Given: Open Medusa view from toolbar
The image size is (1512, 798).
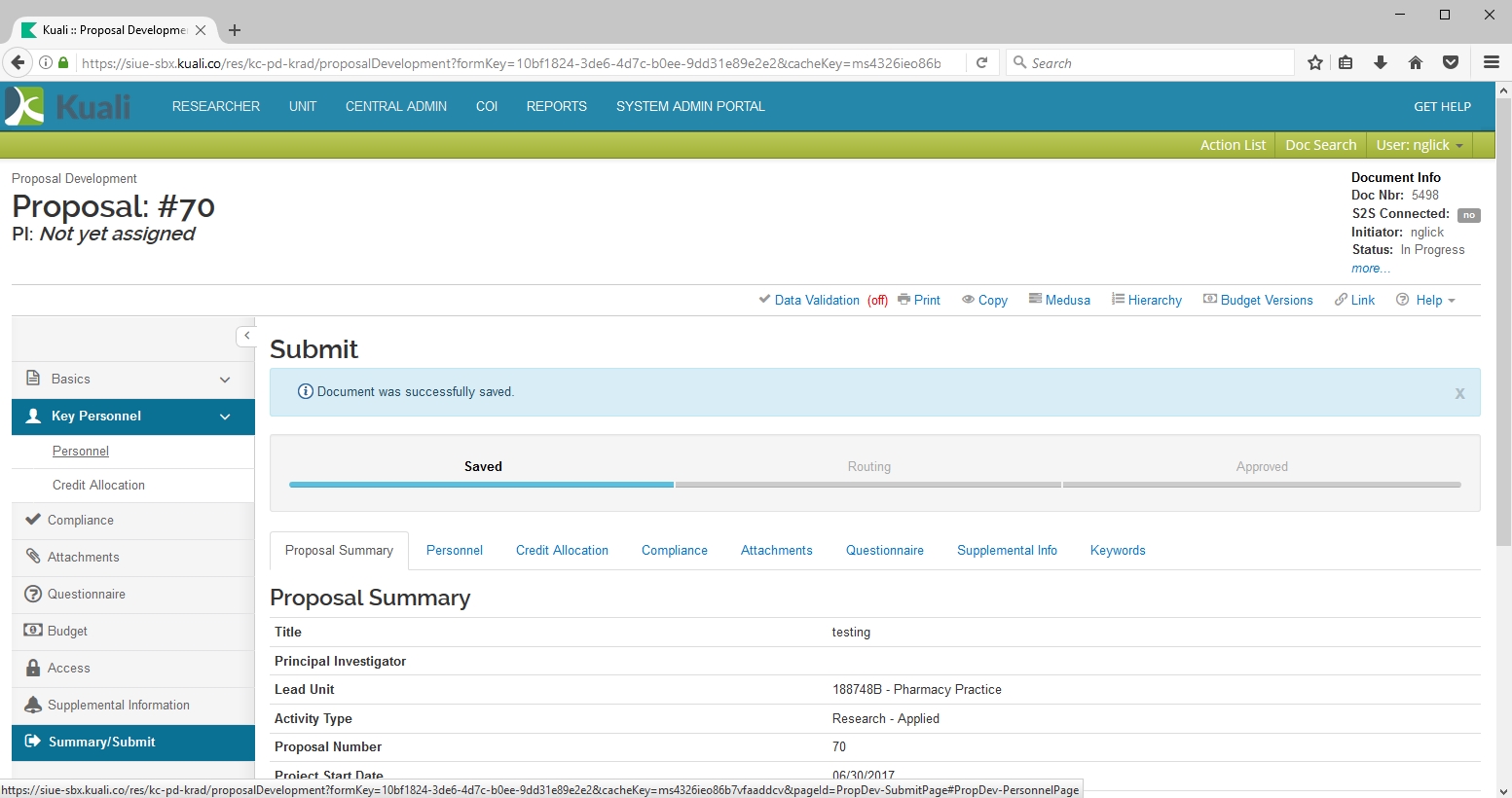Looking at the screenshot, I should 1059,300.
